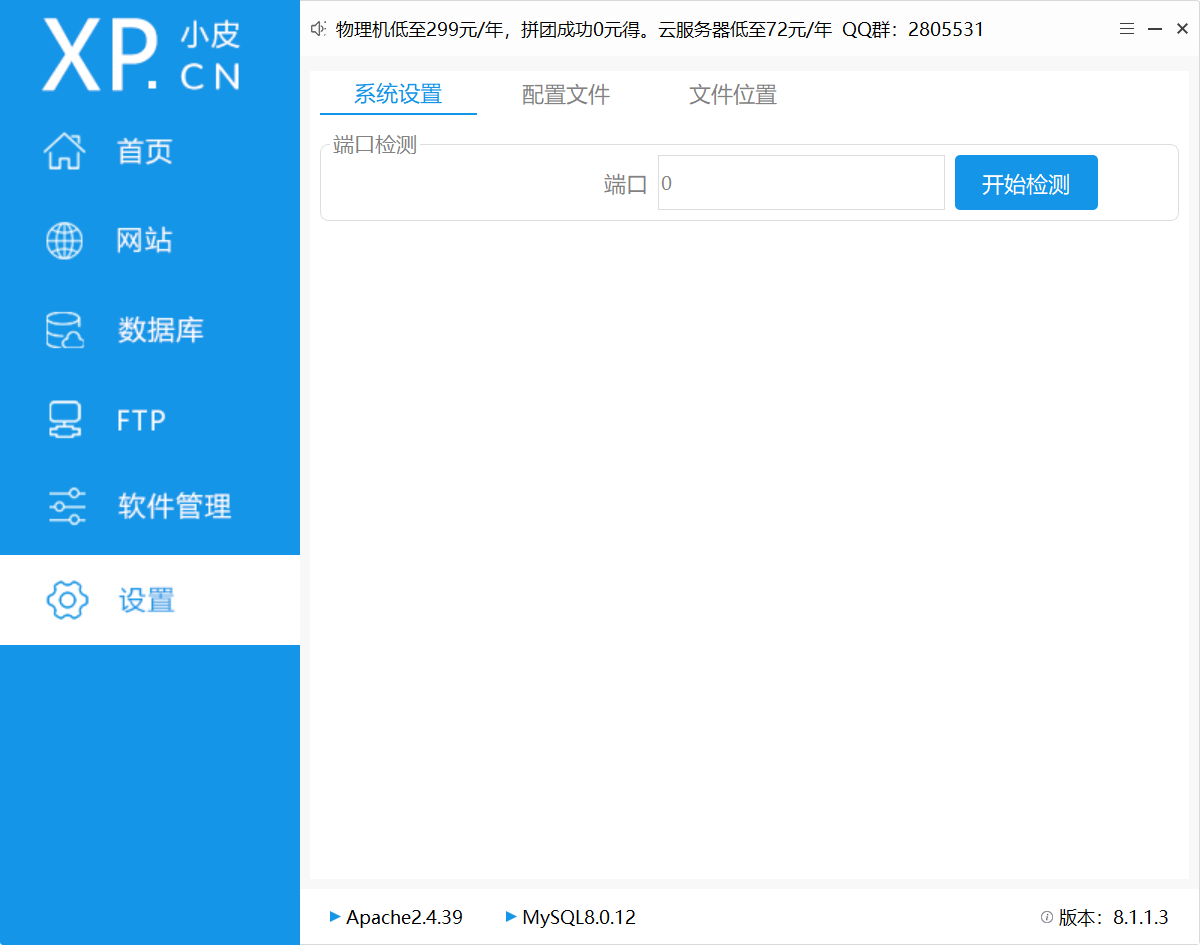Click the info icon beside 版本
The image size is (1200, 945).
coord(1047,917)
